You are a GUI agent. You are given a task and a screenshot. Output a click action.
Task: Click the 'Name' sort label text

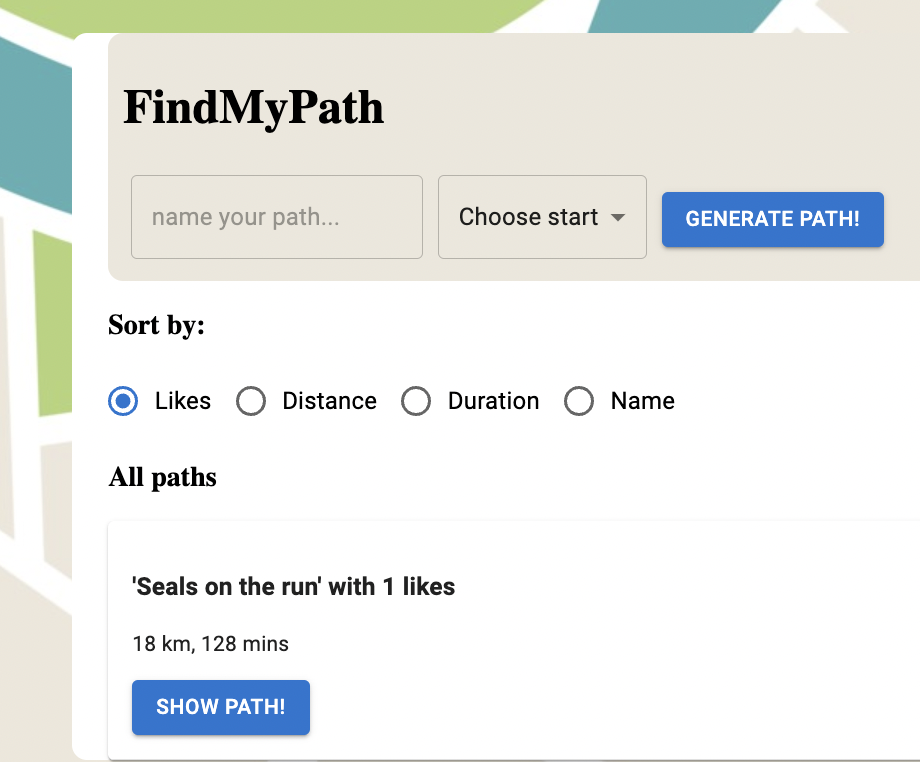tap(642, 401)
